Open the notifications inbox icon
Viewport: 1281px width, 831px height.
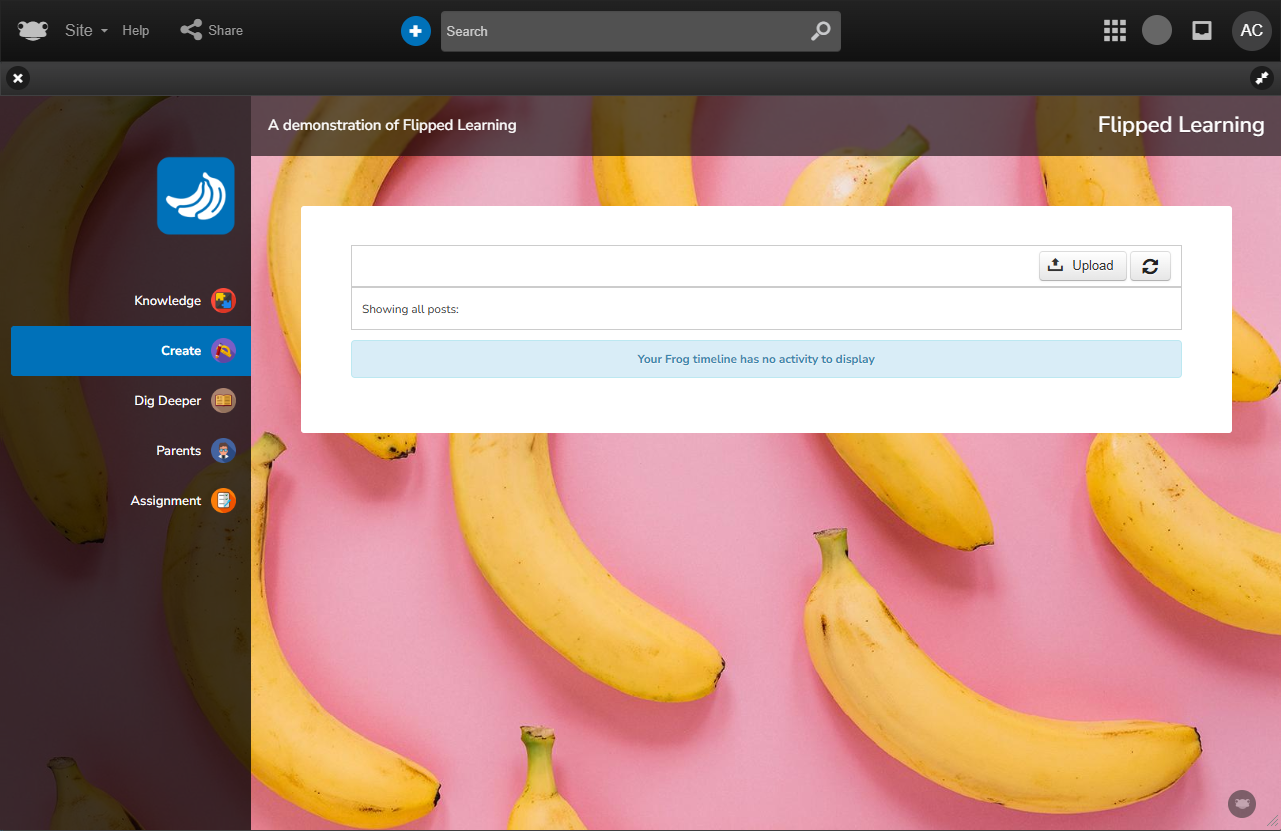(1202, 31)
